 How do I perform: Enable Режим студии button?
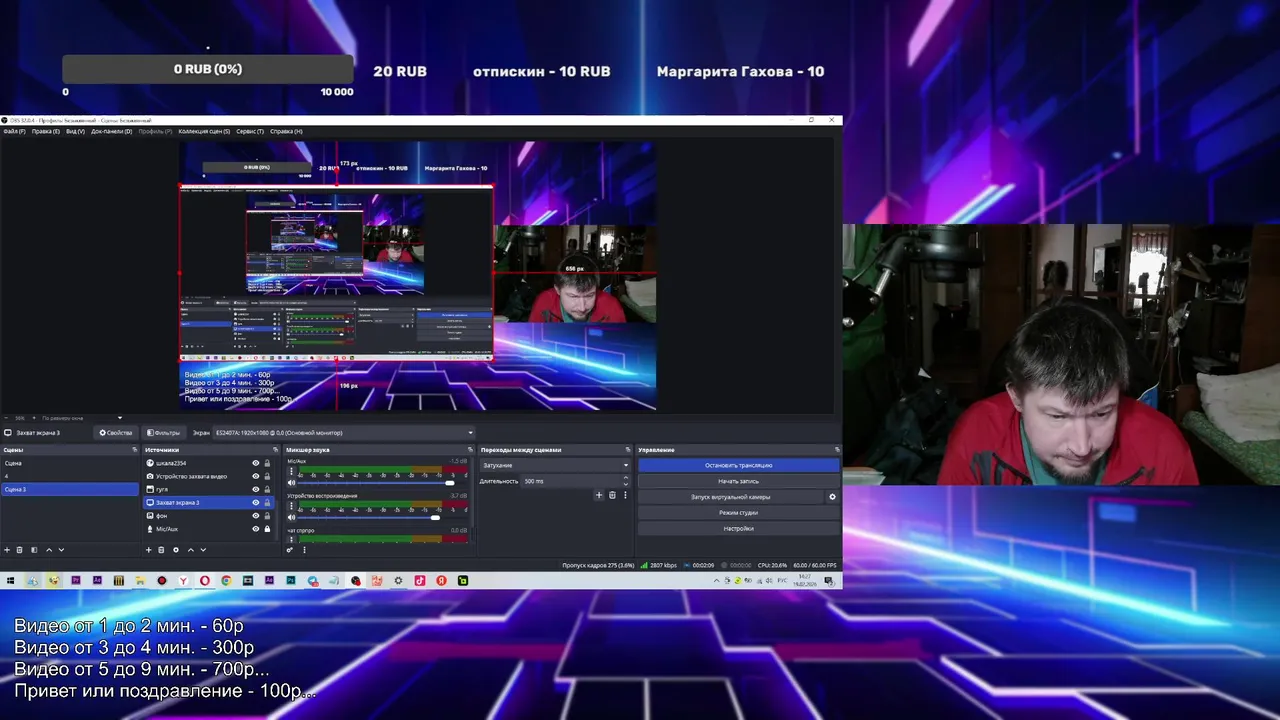(x=738, y=513)
